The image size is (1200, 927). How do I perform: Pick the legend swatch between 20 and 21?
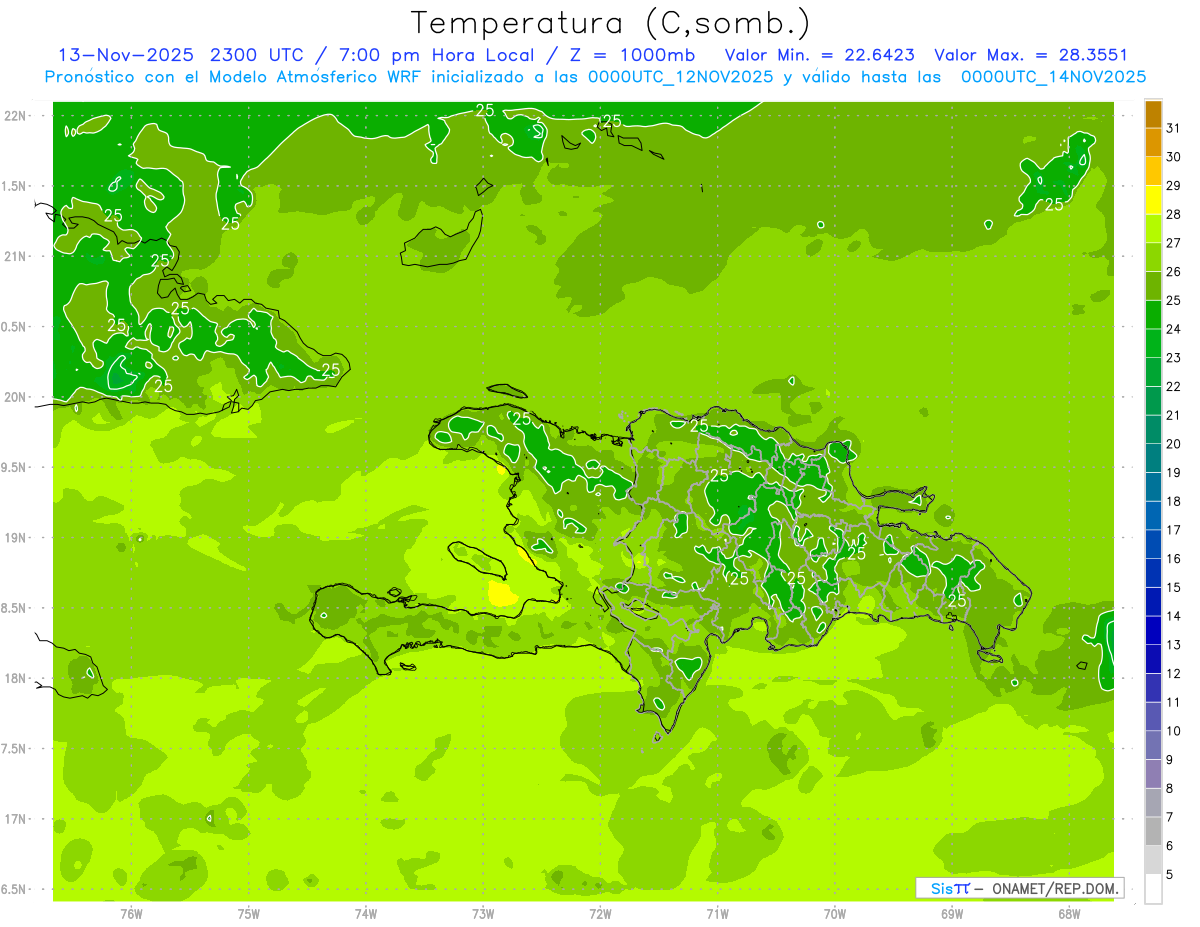[x=1153, y=430]
